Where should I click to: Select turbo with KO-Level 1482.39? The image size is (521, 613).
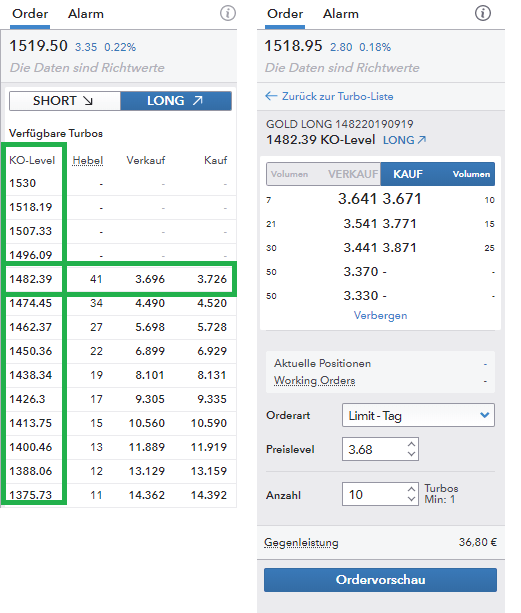[119, 279]
